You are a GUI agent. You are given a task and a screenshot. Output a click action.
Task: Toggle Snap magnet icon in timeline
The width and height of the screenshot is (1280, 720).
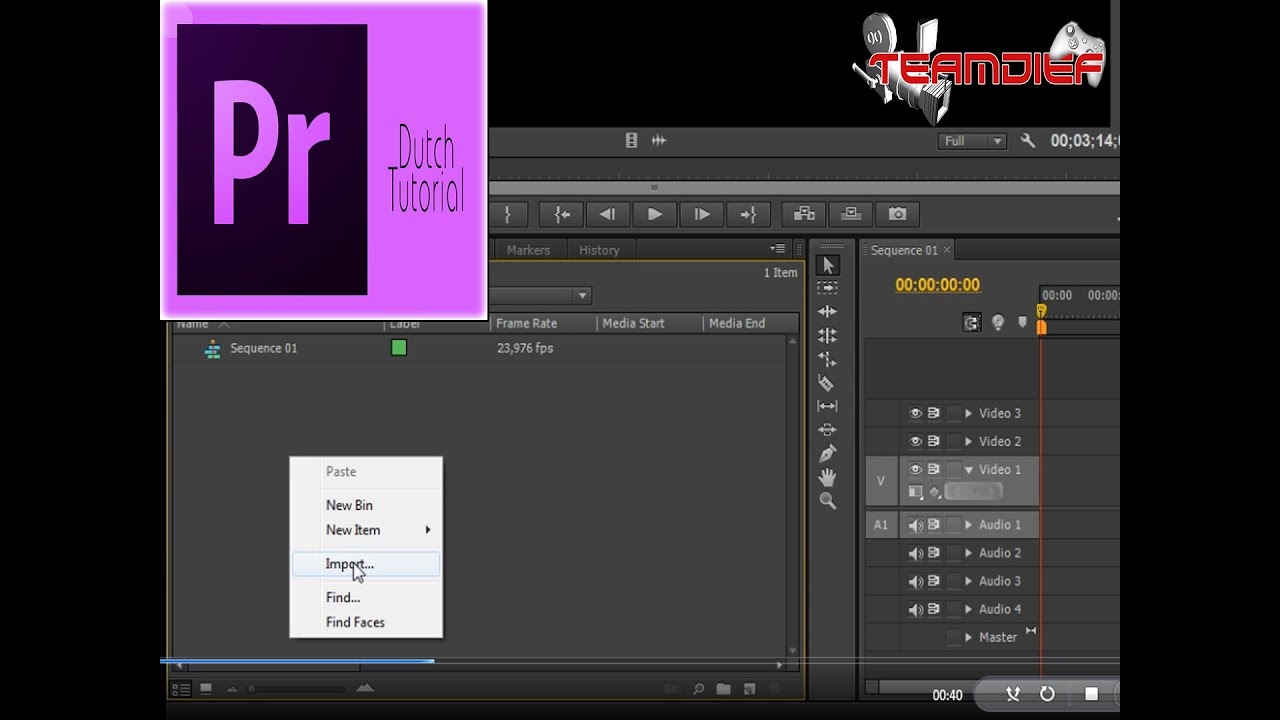click(972, 322)
